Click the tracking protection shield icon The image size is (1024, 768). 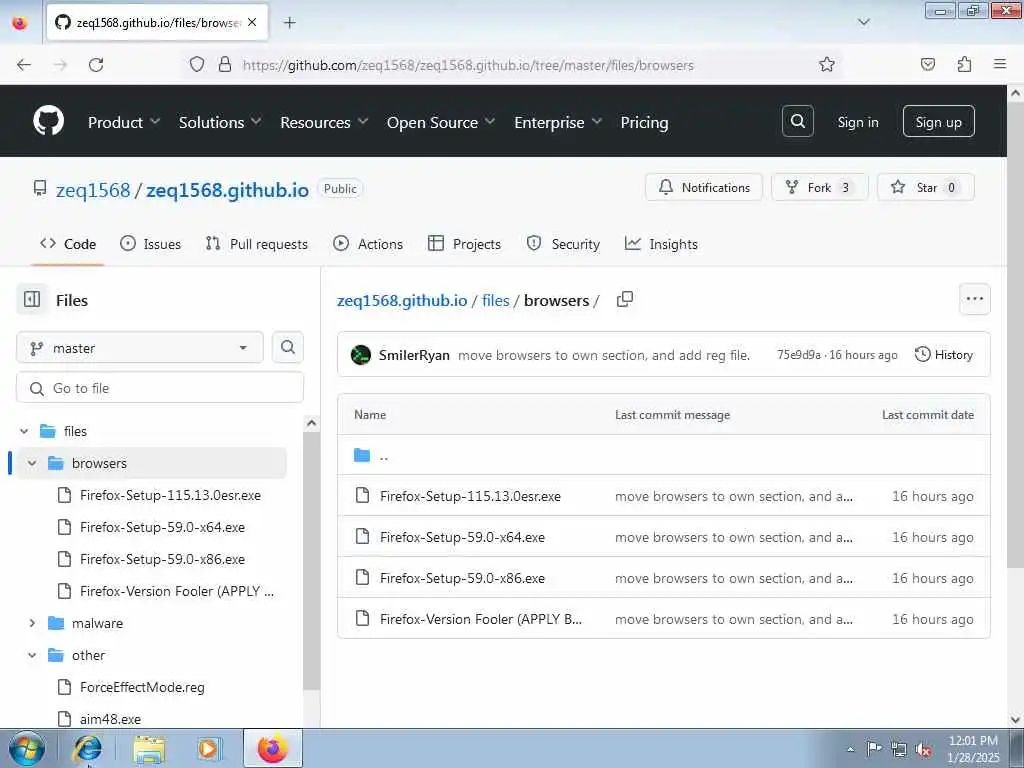click(x=197, y=64)
